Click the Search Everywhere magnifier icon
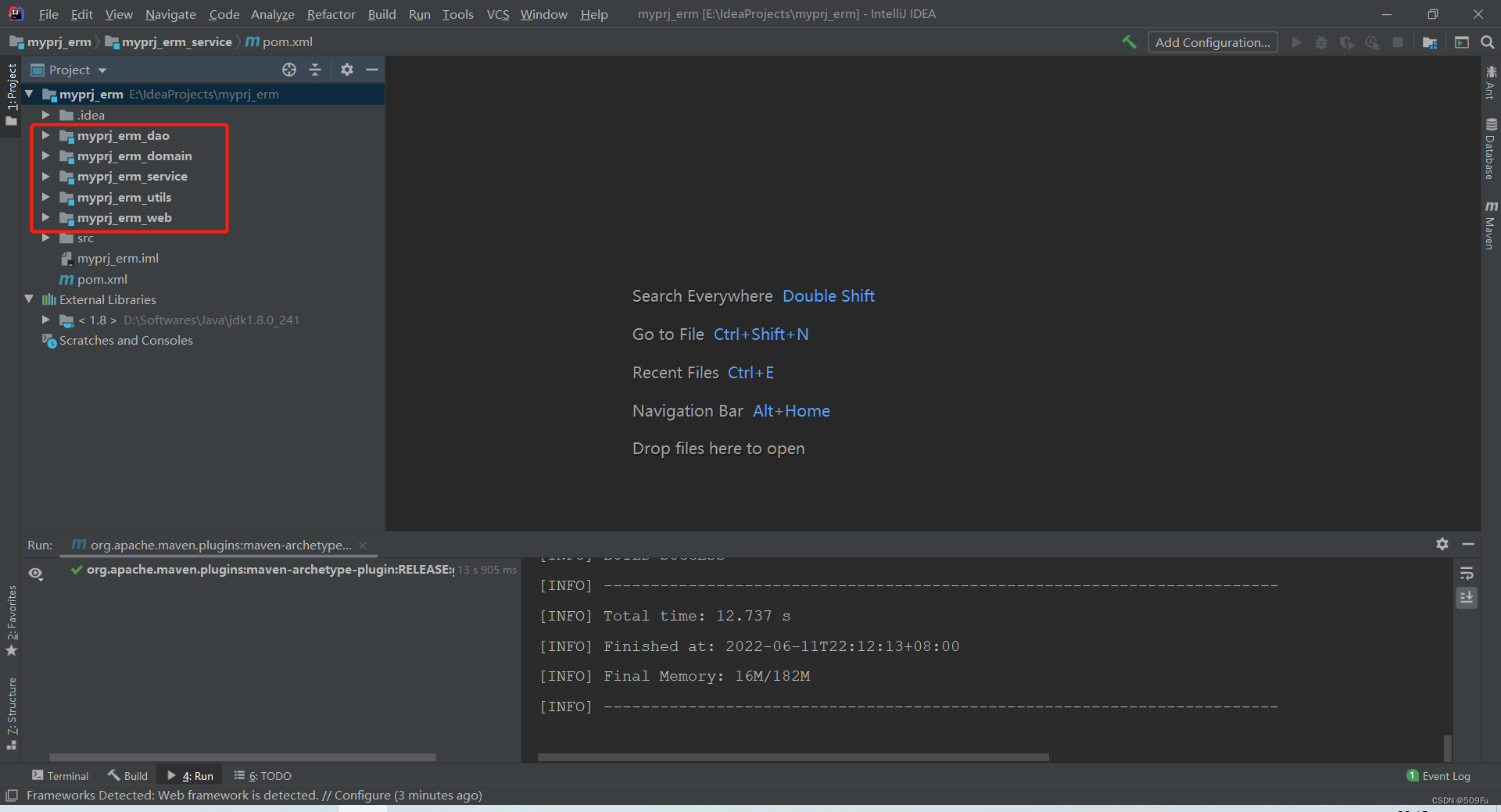This screenshot has height=812, width=1501. (x=1488, y=42)
